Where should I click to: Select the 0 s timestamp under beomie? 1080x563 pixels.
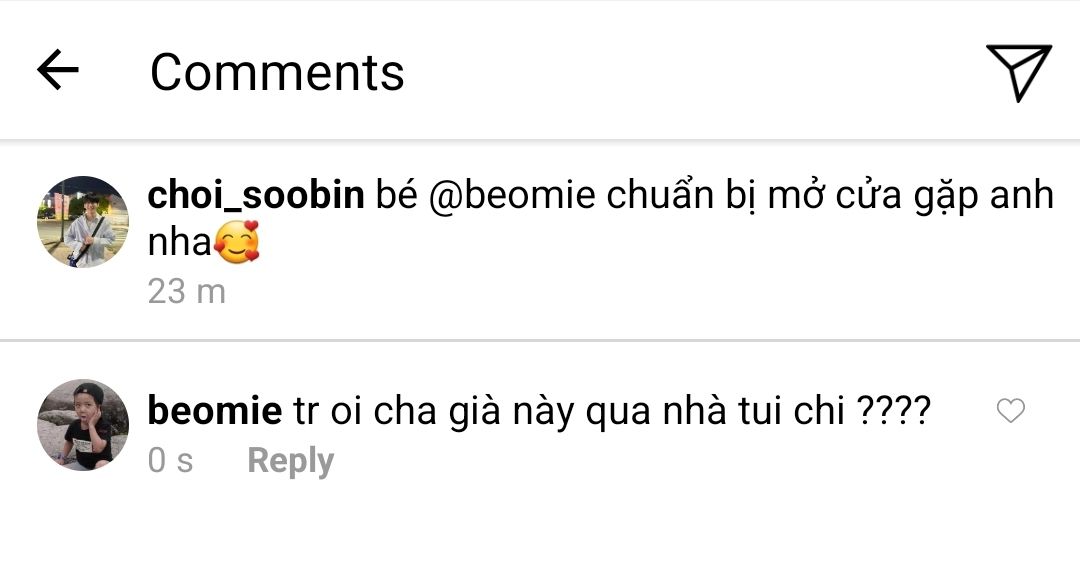(170, 461)
